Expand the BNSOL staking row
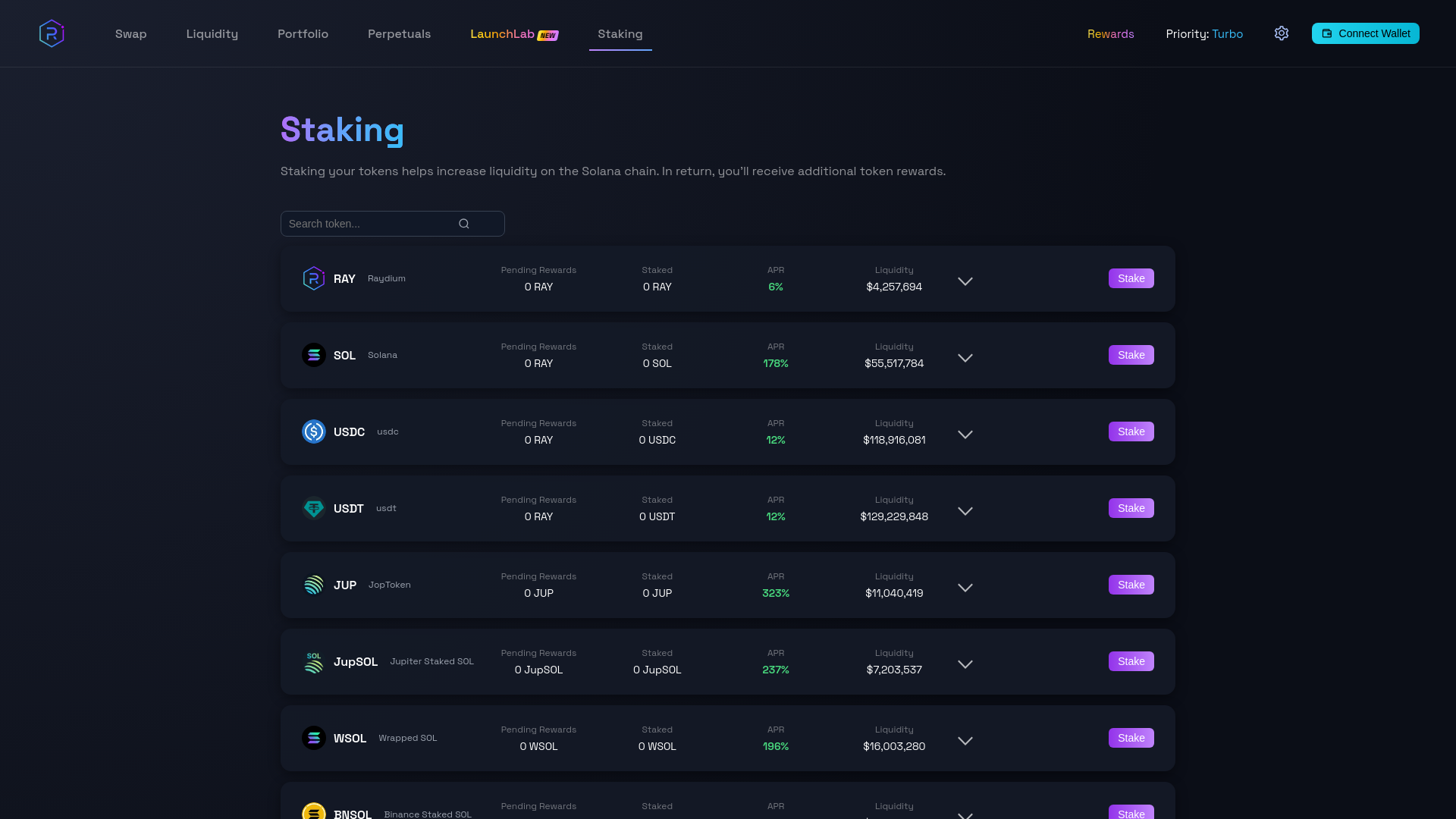 pyautogui.click(x=965, y=814)
